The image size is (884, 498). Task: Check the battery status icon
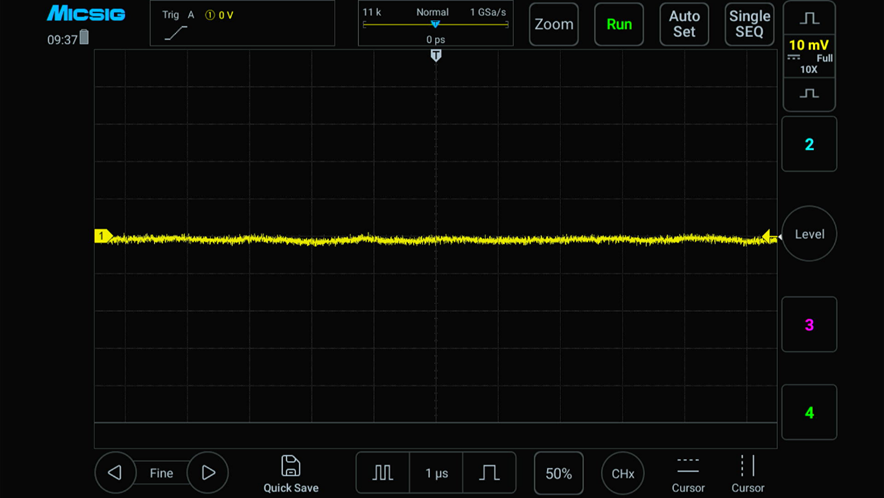(x=84, y=38)
